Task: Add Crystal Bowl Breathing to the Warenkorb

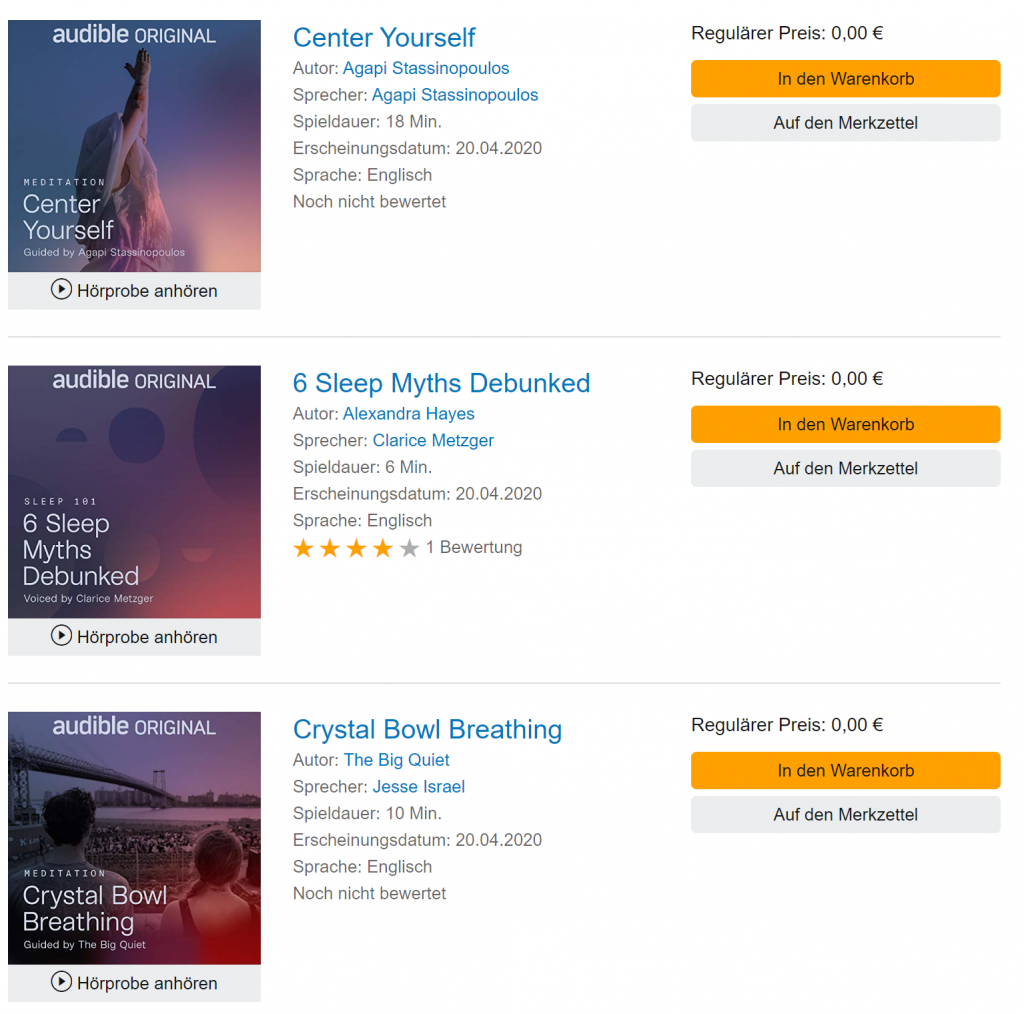Action: (x=845, y=771)
